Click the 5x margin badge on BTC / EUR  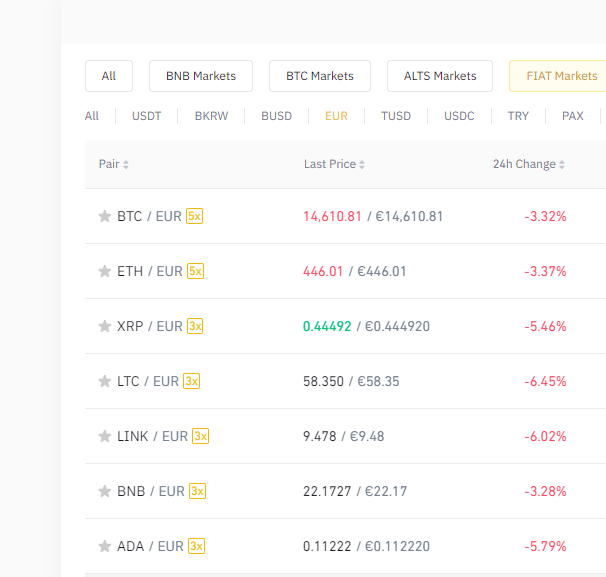[195, 216]
